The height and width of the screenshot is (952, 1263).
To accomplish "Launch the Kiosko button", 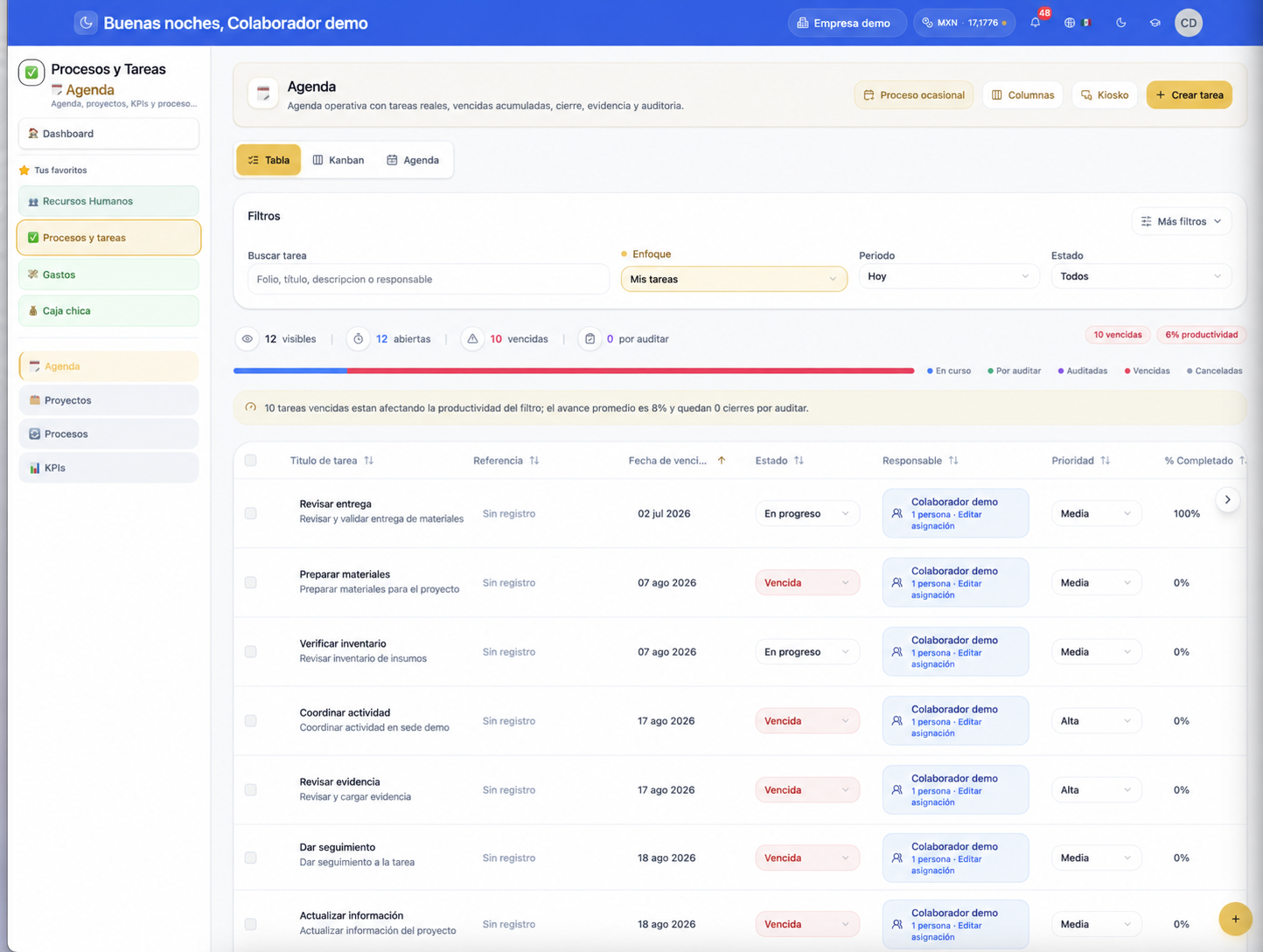I will pos(1105,94).
